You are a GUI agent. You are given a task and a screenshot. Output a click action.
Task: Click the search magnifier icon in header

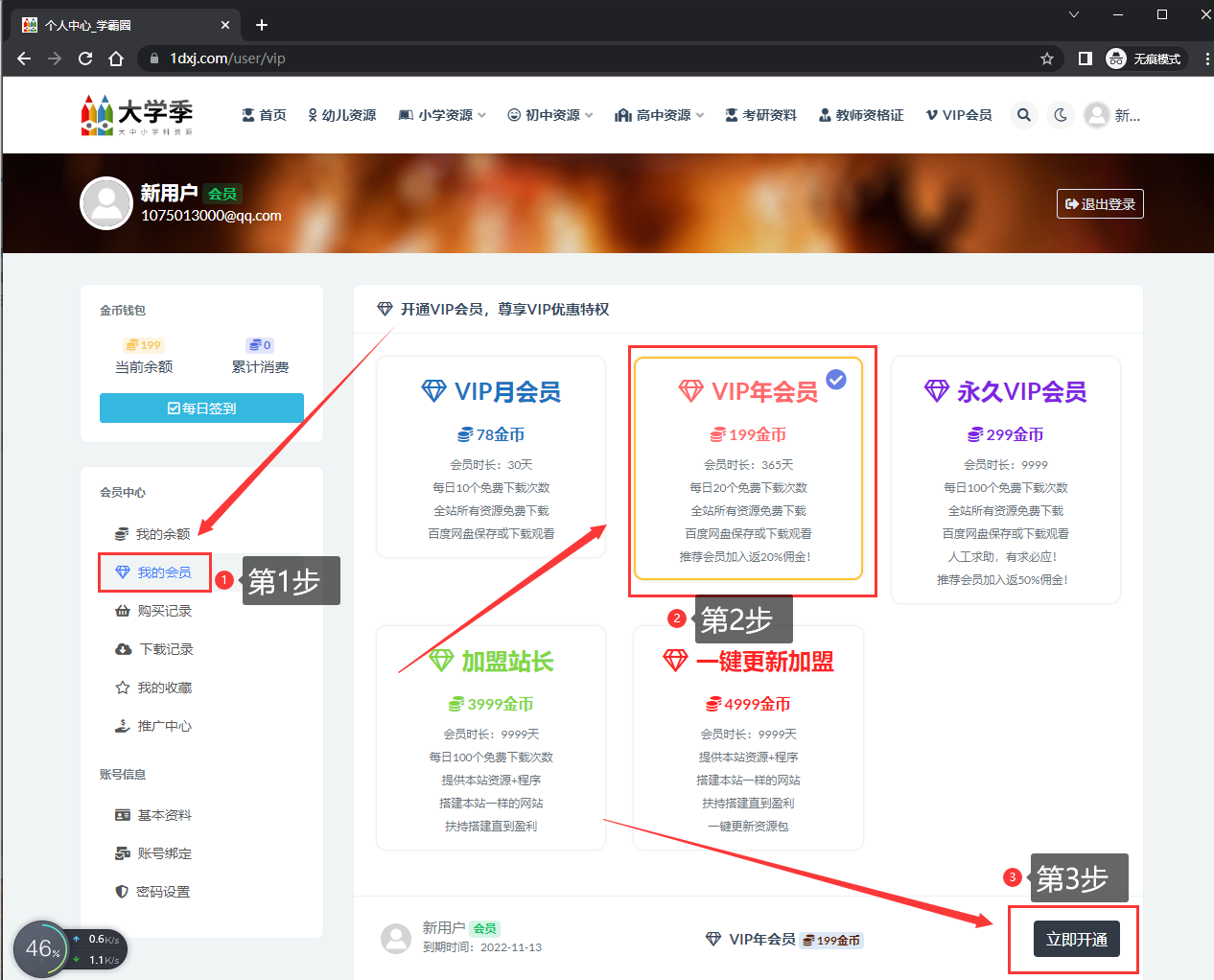(x=1024, y=115)
